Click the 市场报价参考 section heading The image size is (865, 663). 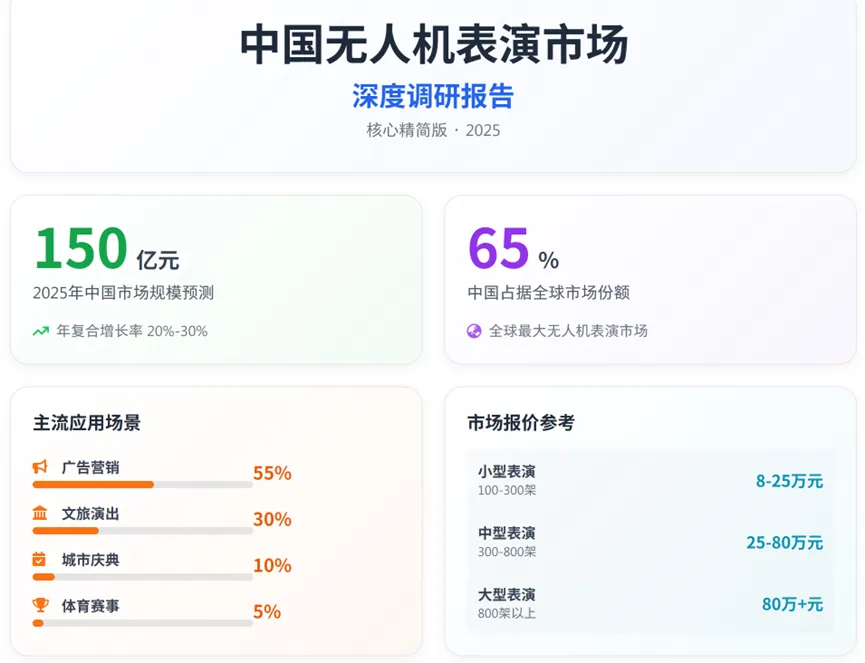tap(521, 423)
